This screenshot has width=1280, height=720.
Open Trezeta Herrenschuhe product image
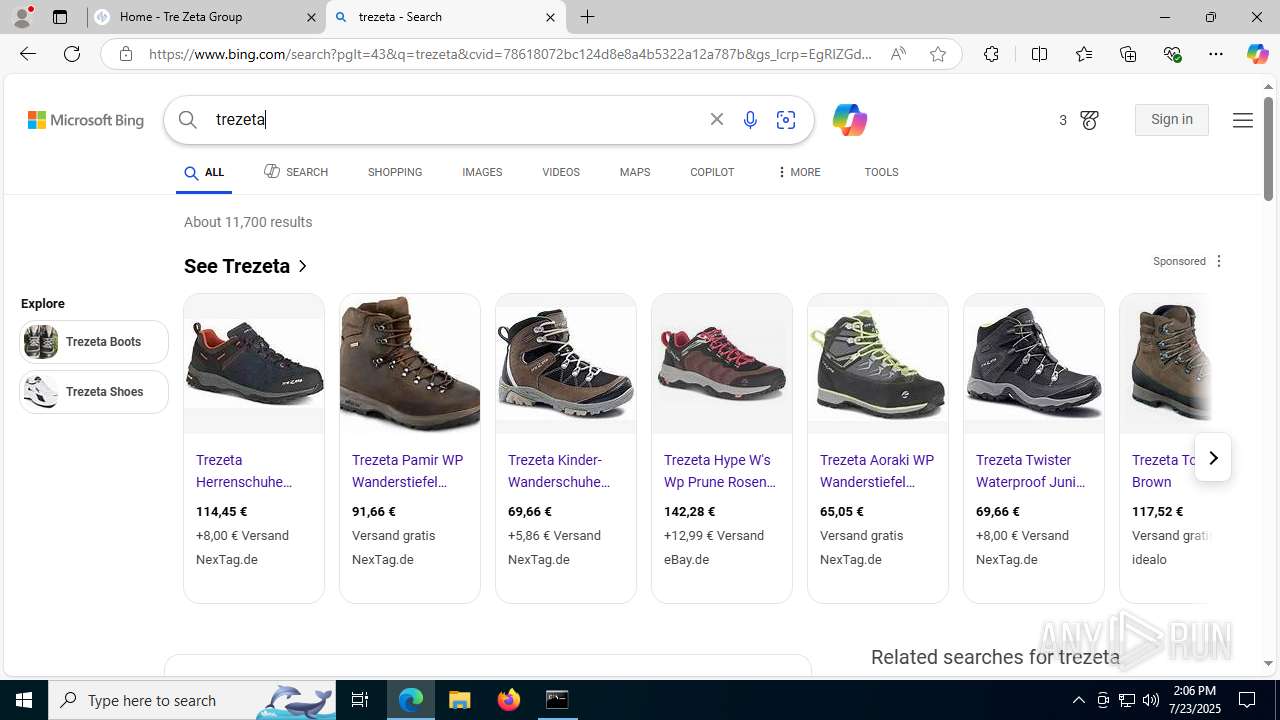point(254,364)
